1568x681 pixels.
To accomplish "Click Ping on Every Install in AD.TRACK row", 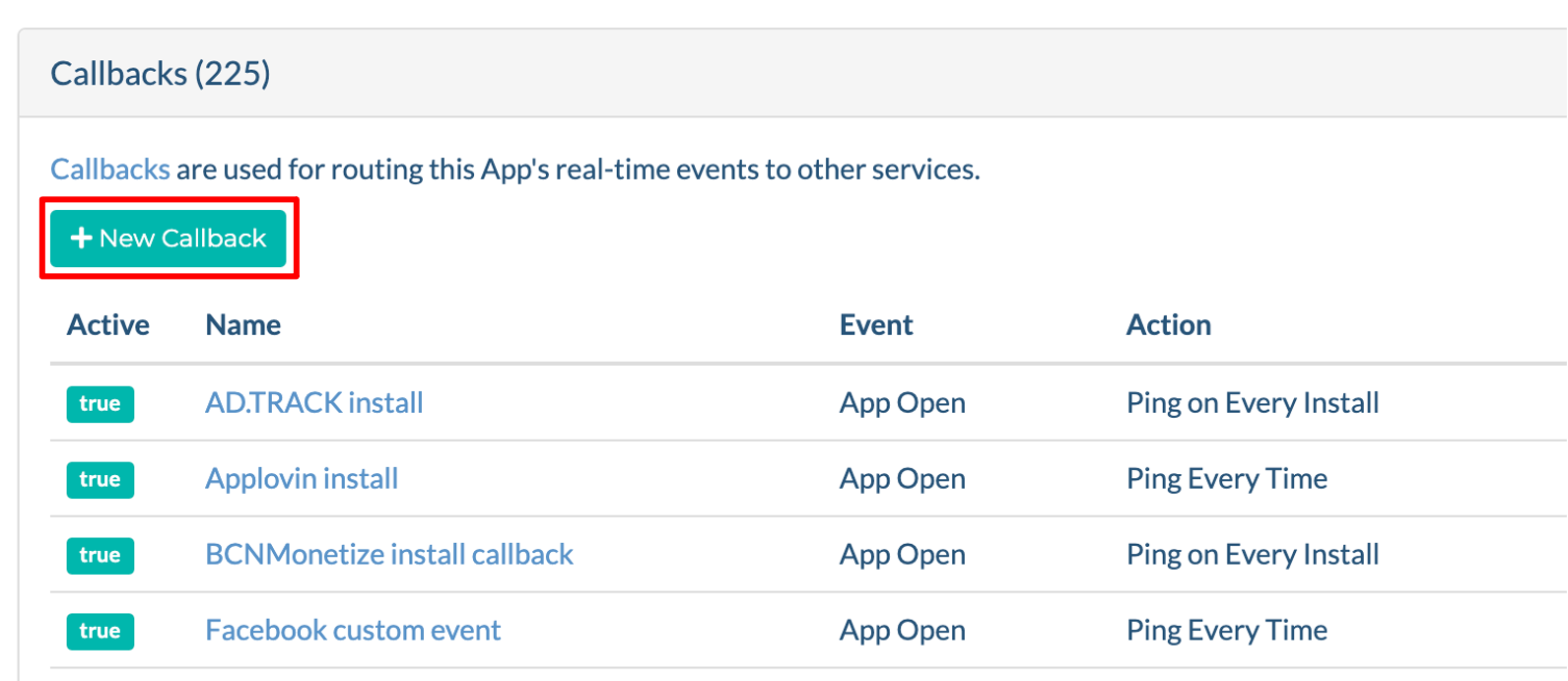I will pos(1253,403).
